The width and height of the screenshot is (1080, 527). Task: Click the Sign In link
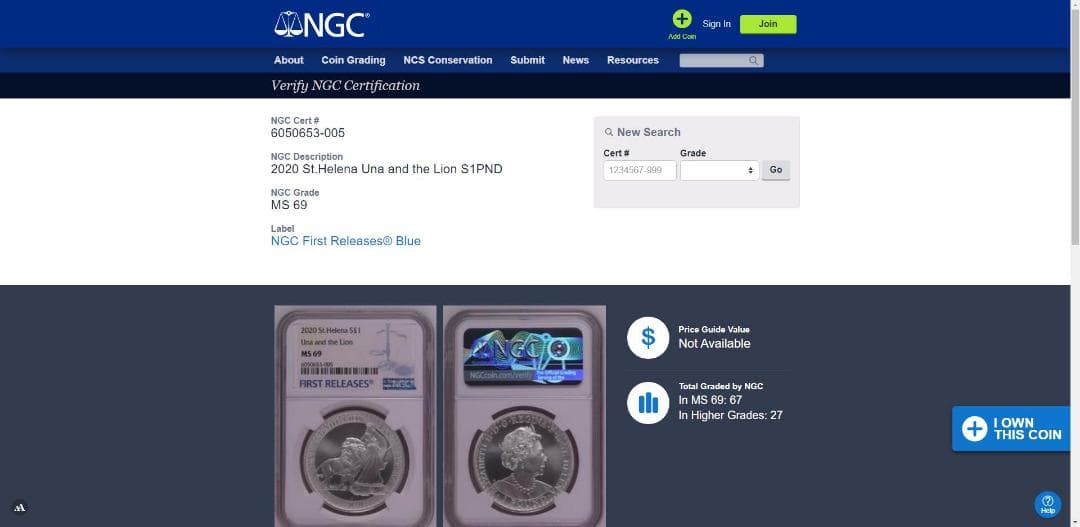click(716, 24)
